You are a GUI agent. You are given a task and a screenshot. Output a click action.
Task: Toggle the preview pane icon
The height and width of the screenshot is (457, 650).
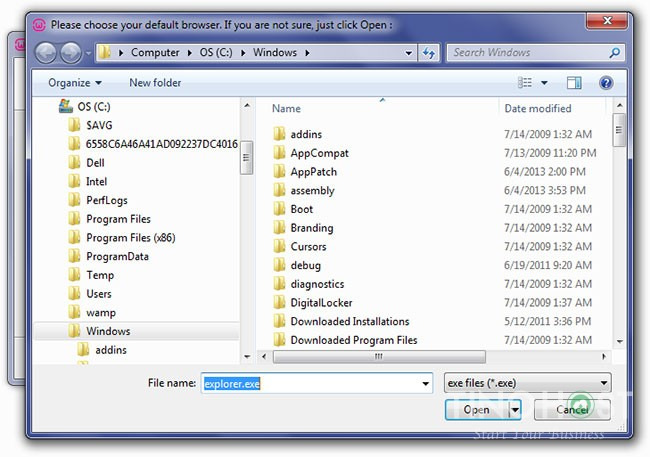(x=574, y=83)
